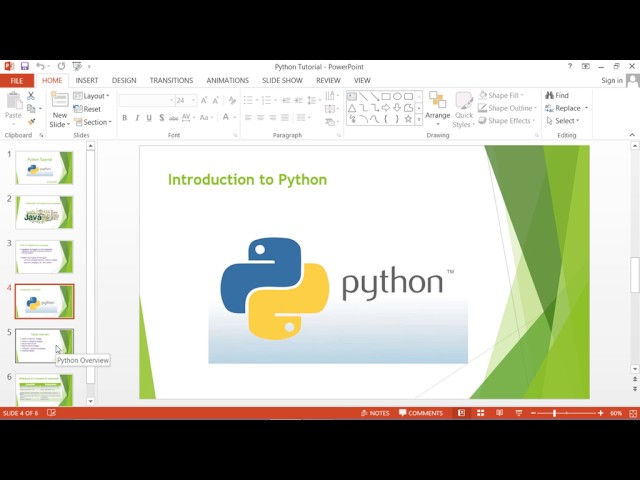
Task: Fit slide to current window icon
Action: coord(633,413)
